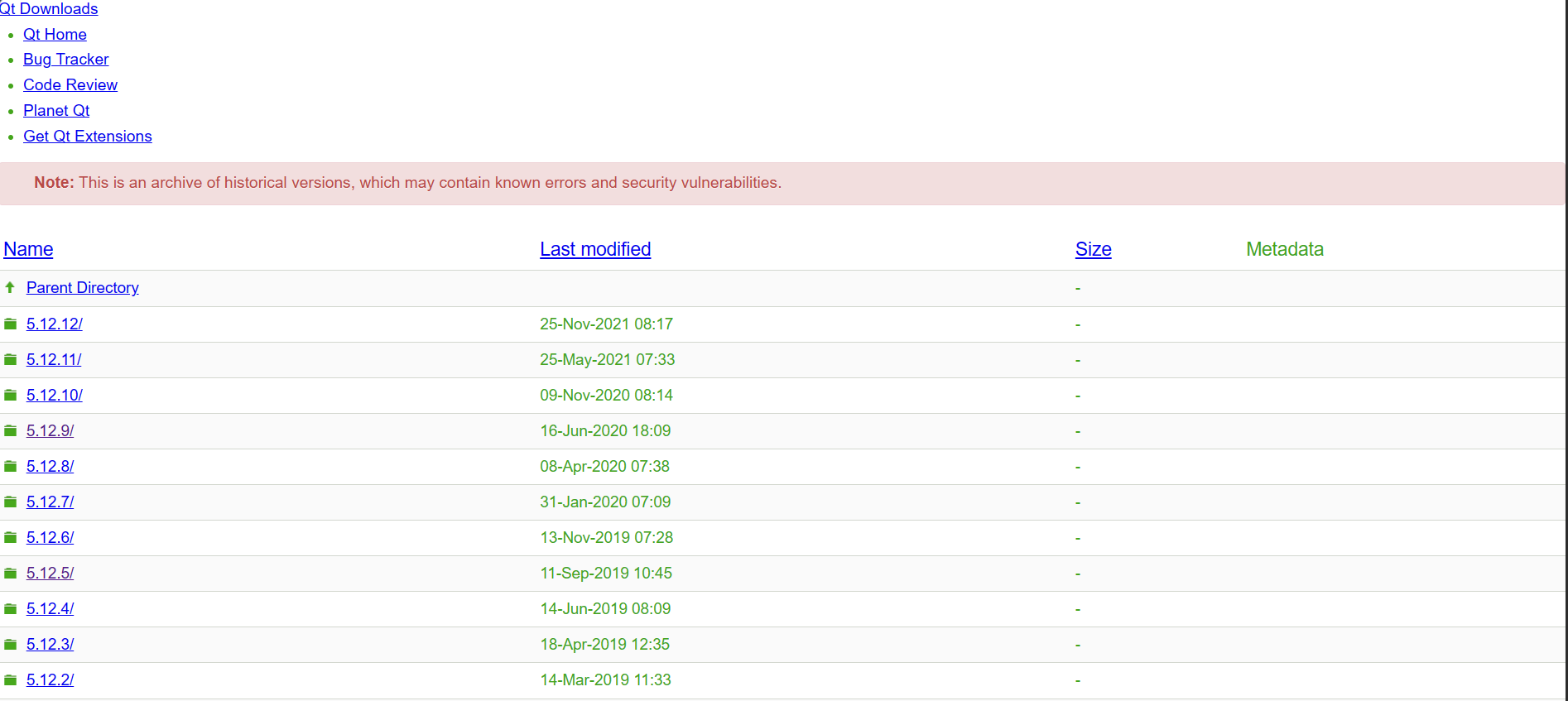Screen dimensions: 1568x701
Task: Open the Code Review link
Action: [x=70, y=84]
